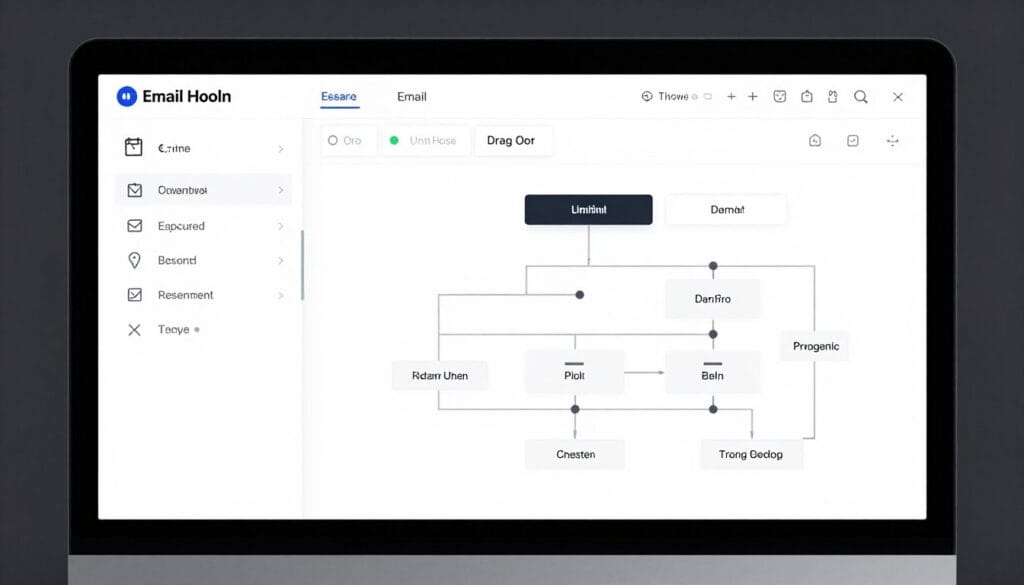Click the connector dot between Danfiro and Beln
This screenshot has width=1024, height=585.
click(713, 334)
